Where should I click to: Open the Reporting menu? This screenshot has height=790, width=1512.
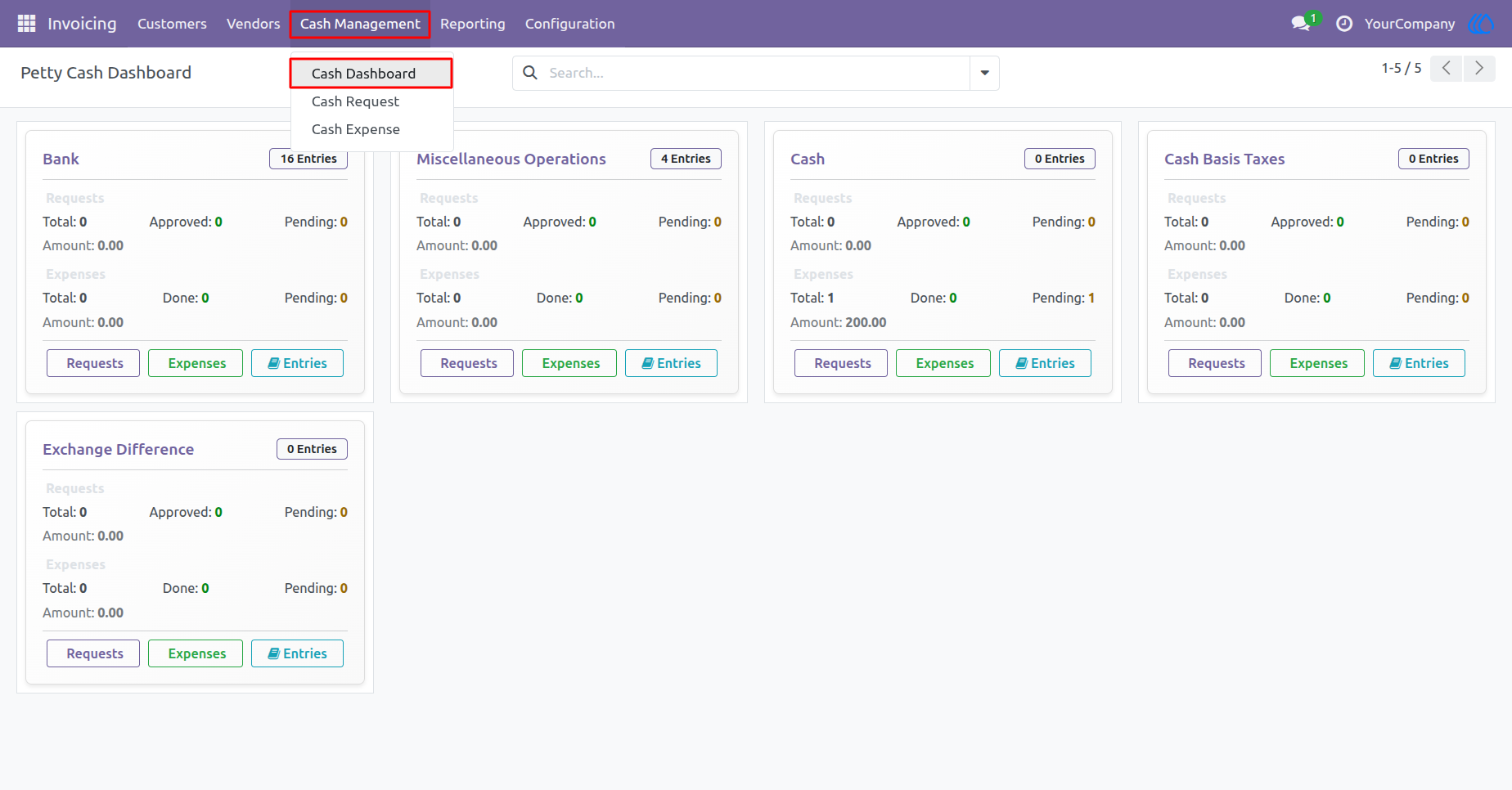coord(473,24)
